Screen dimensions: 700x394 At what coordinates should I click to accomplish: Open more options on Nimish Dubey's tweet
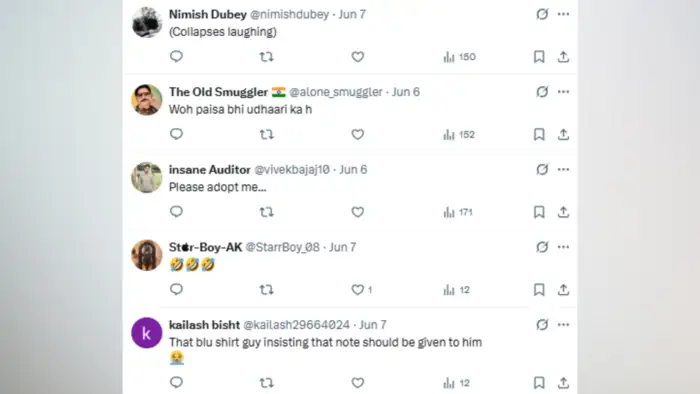click(x=563, y=14)
